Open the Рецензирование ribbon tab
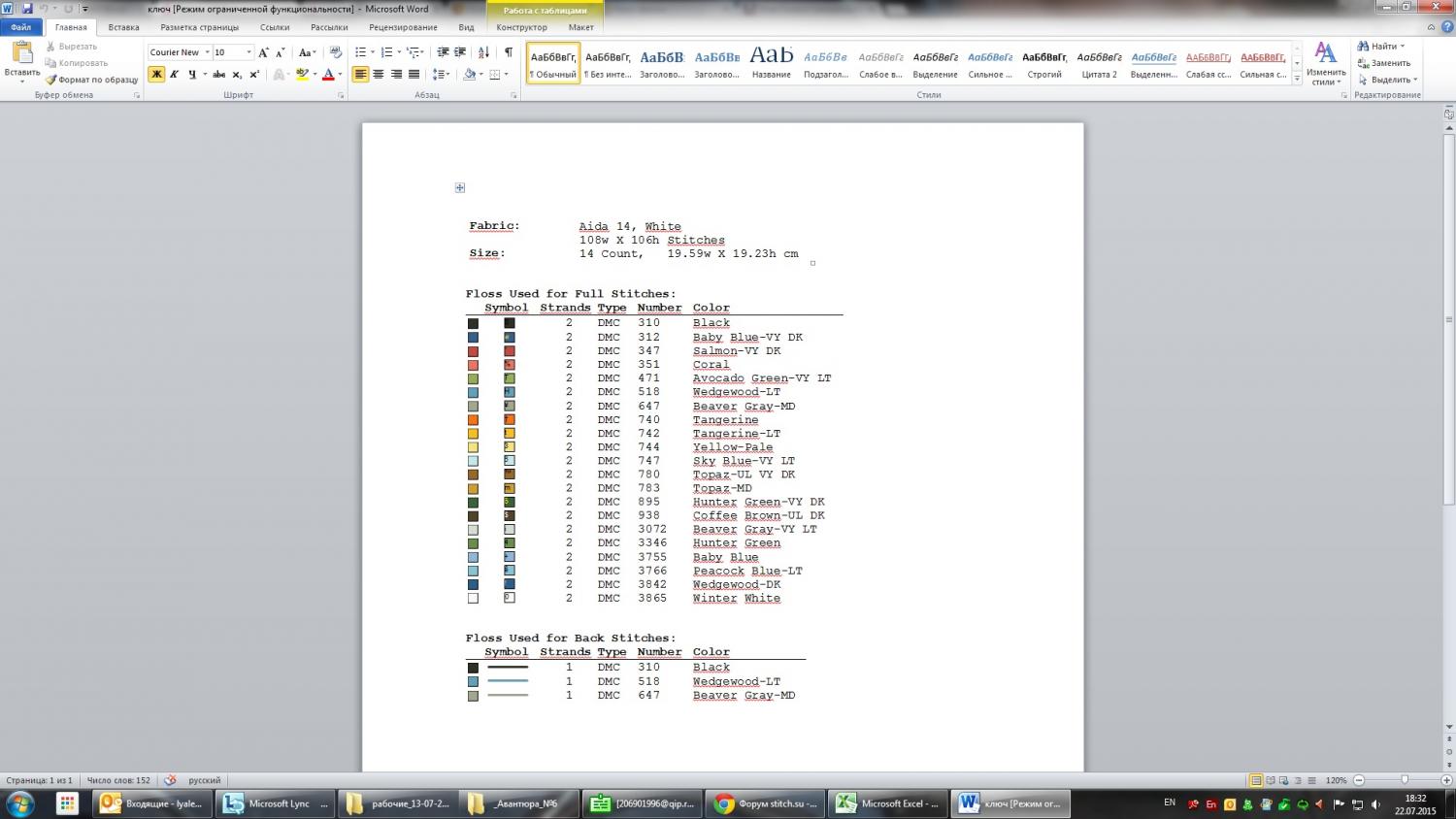The width and height of the screenshot is (1456, 819). point(403,27)
